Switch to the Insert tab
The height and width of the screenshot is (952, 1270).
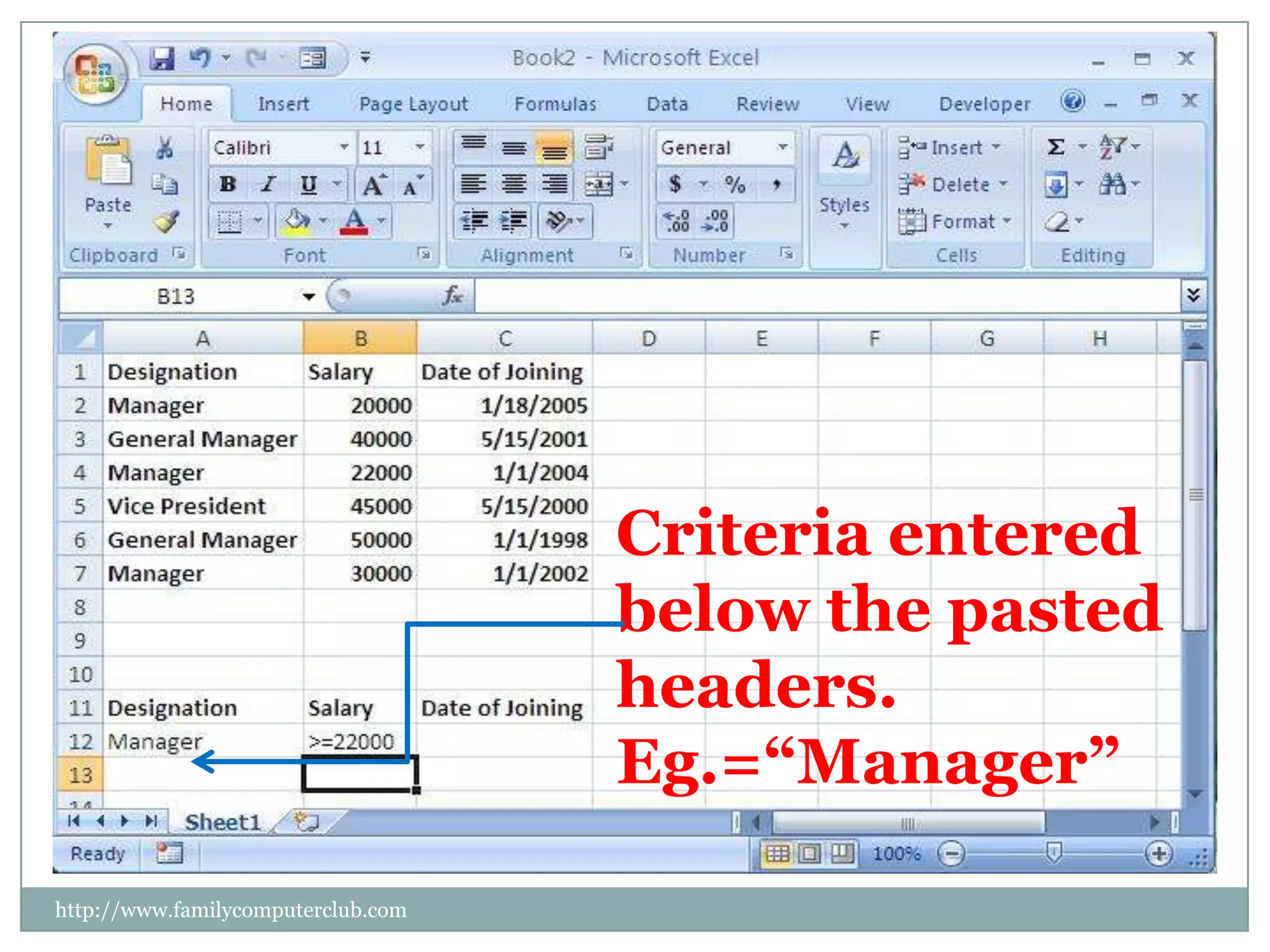coord(283,104)
